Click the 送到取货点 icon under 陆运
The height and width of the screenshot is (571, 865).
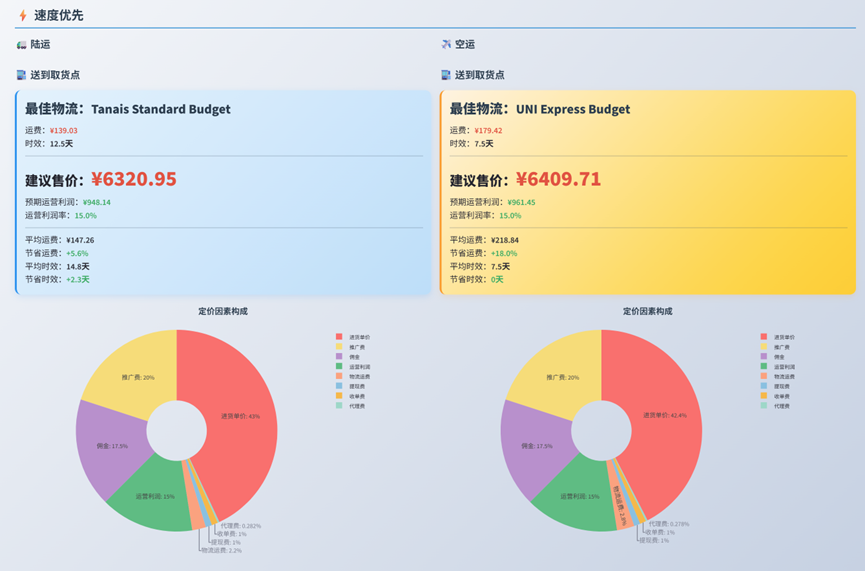pyautogui.click(x=22, y=75)
